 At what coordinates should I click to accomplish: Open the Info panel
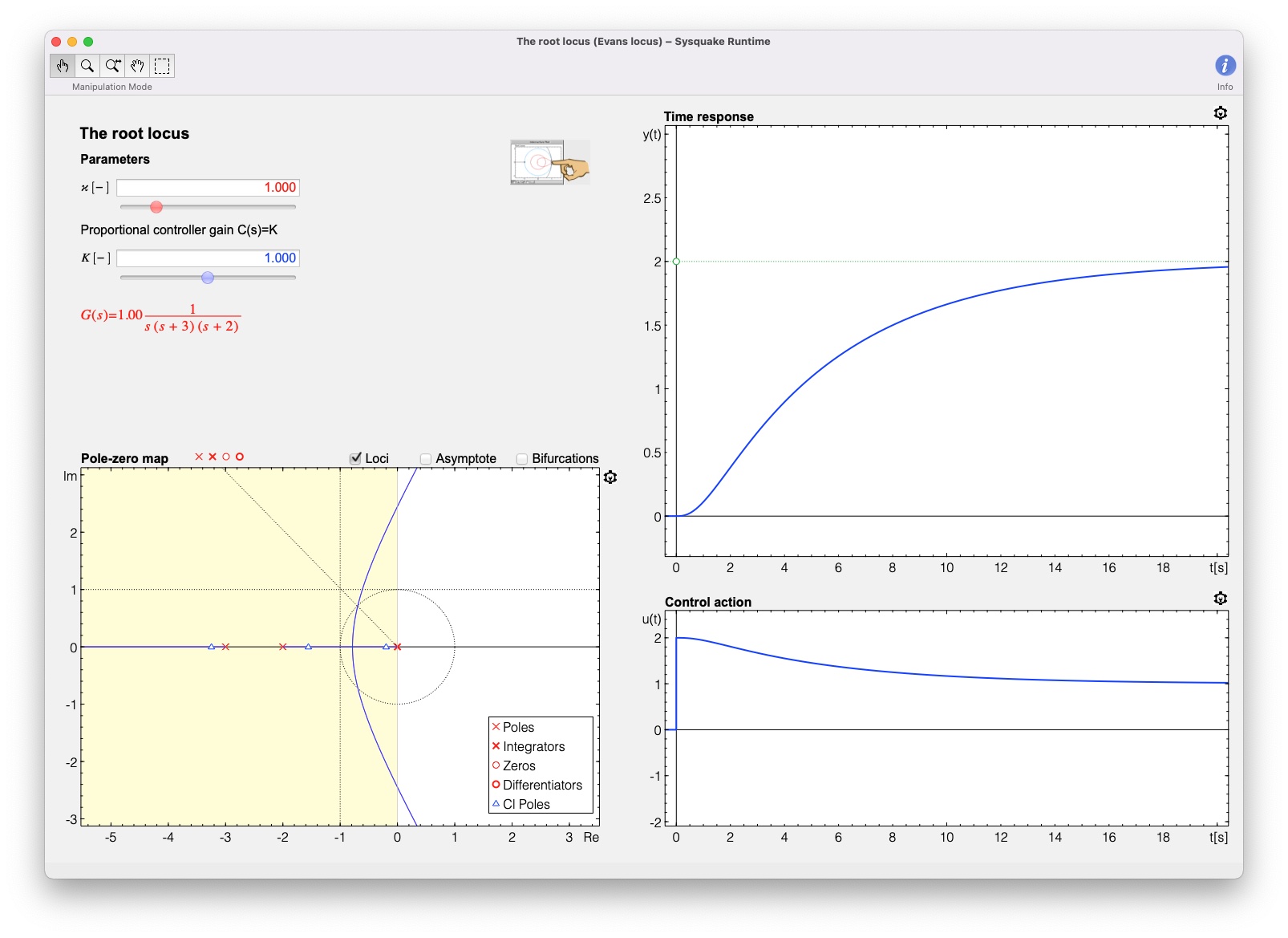1225,66
